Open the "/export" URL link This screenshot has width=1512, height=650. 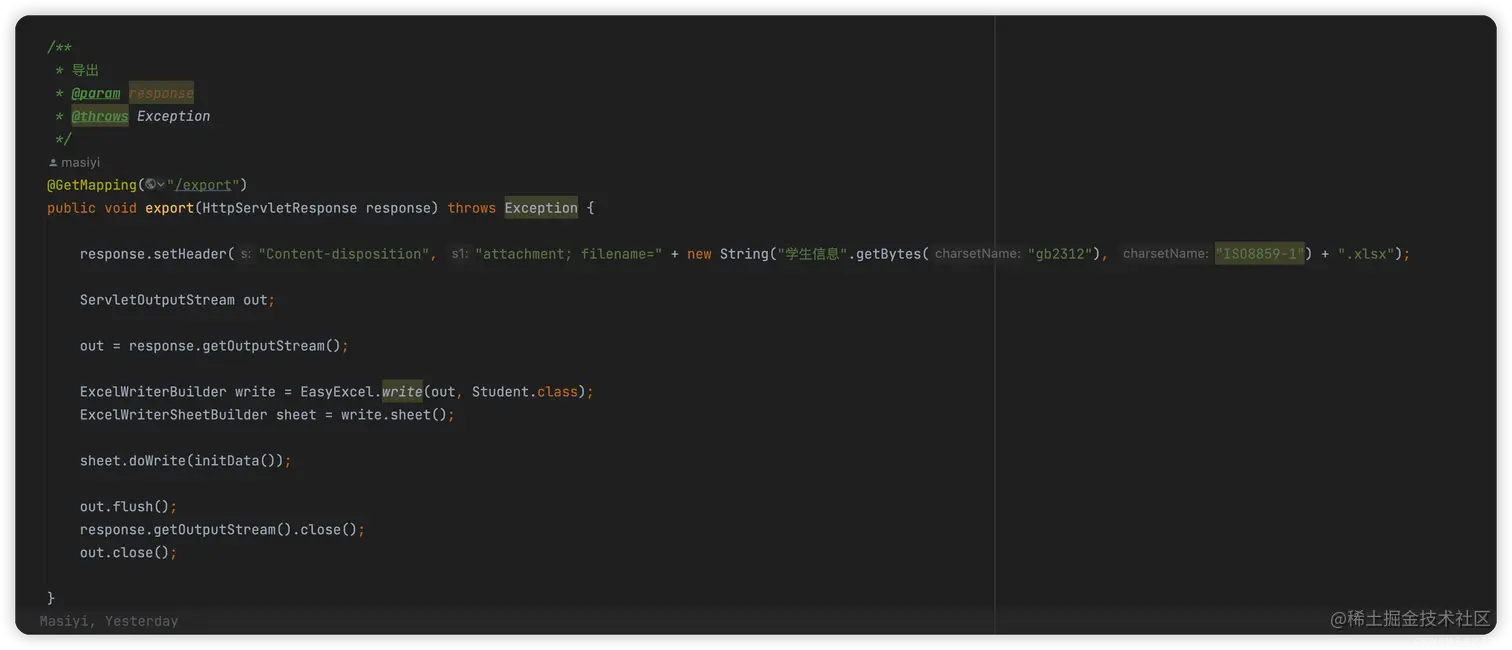(203, 185)
